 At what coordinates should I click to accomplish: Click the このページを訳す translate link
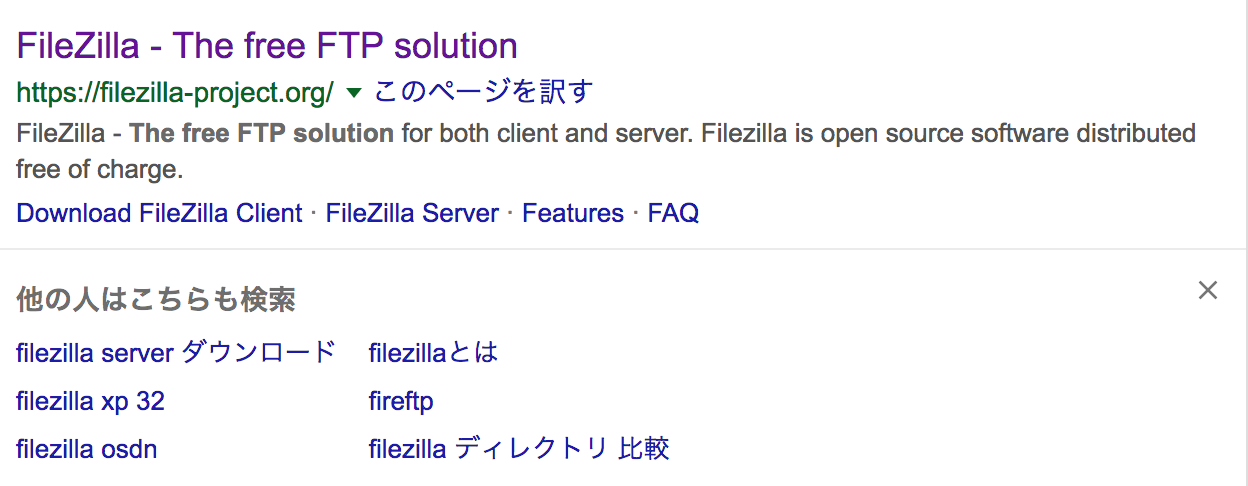point(484,92)
